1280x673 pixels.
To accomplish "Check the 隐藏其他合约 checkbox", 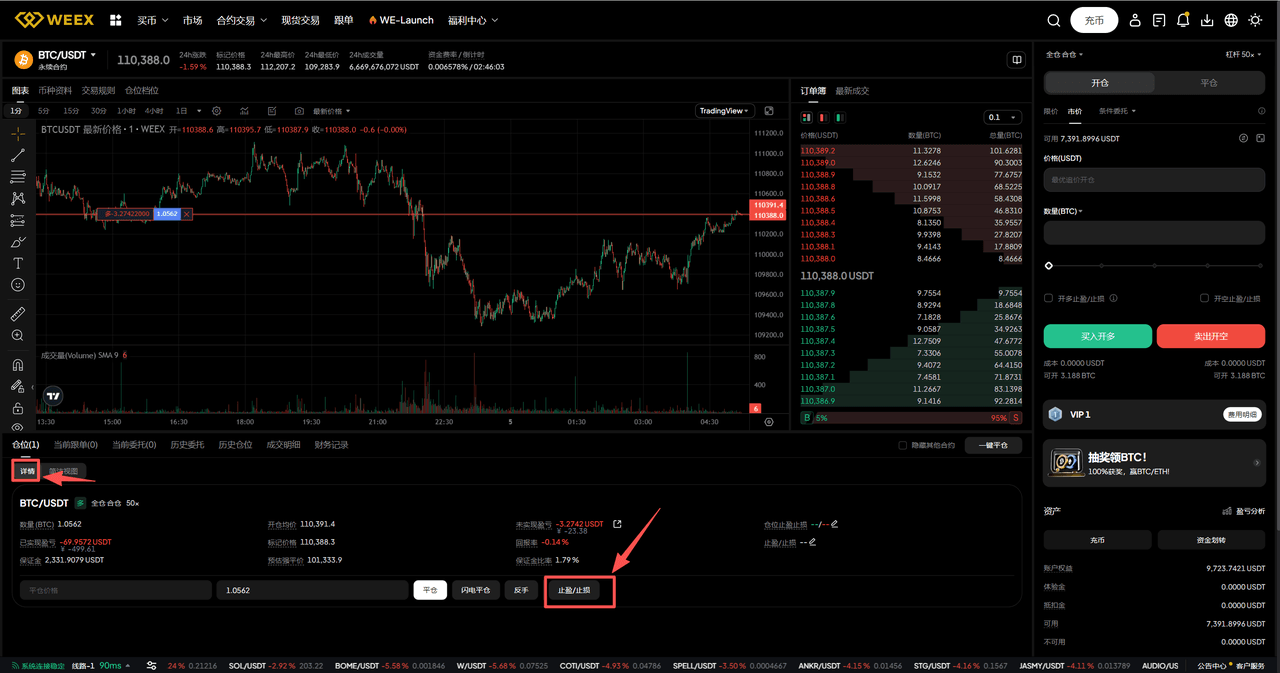I will tap(903, 445).
